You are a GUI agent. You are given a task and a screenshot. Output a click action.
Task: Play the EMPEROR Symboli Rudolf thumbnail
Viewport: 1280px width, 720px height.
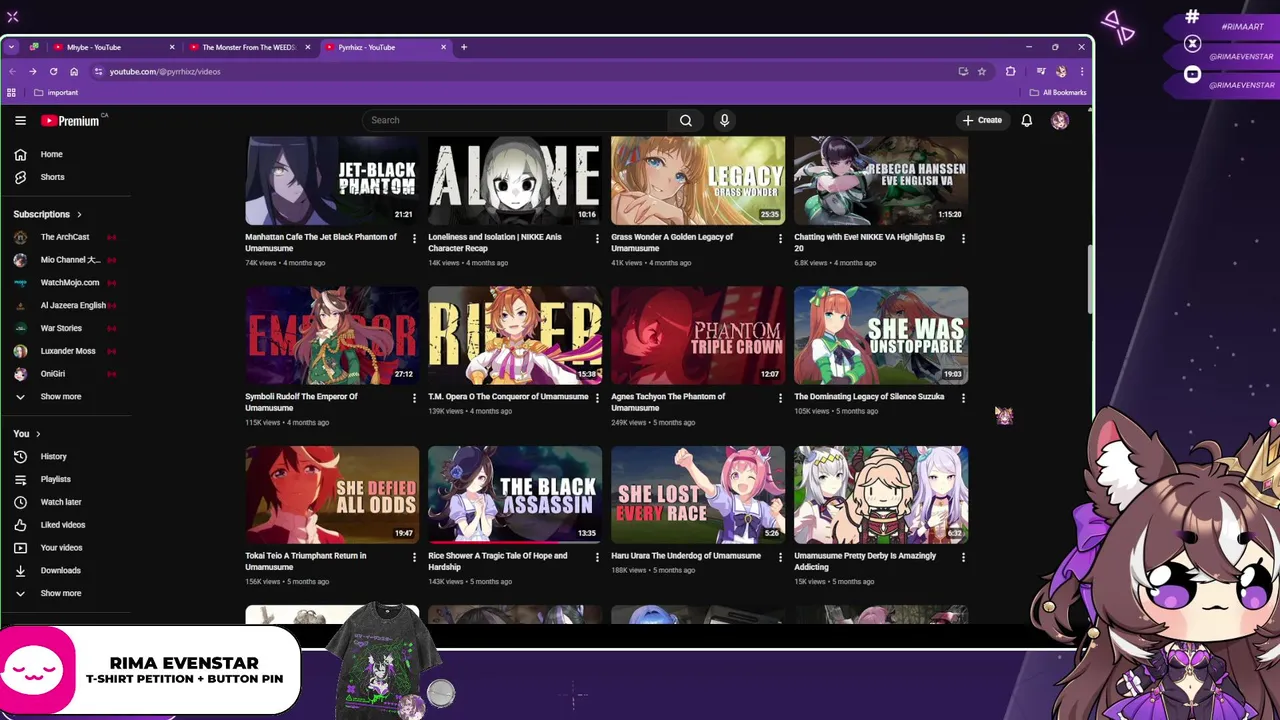pos(332,335)
